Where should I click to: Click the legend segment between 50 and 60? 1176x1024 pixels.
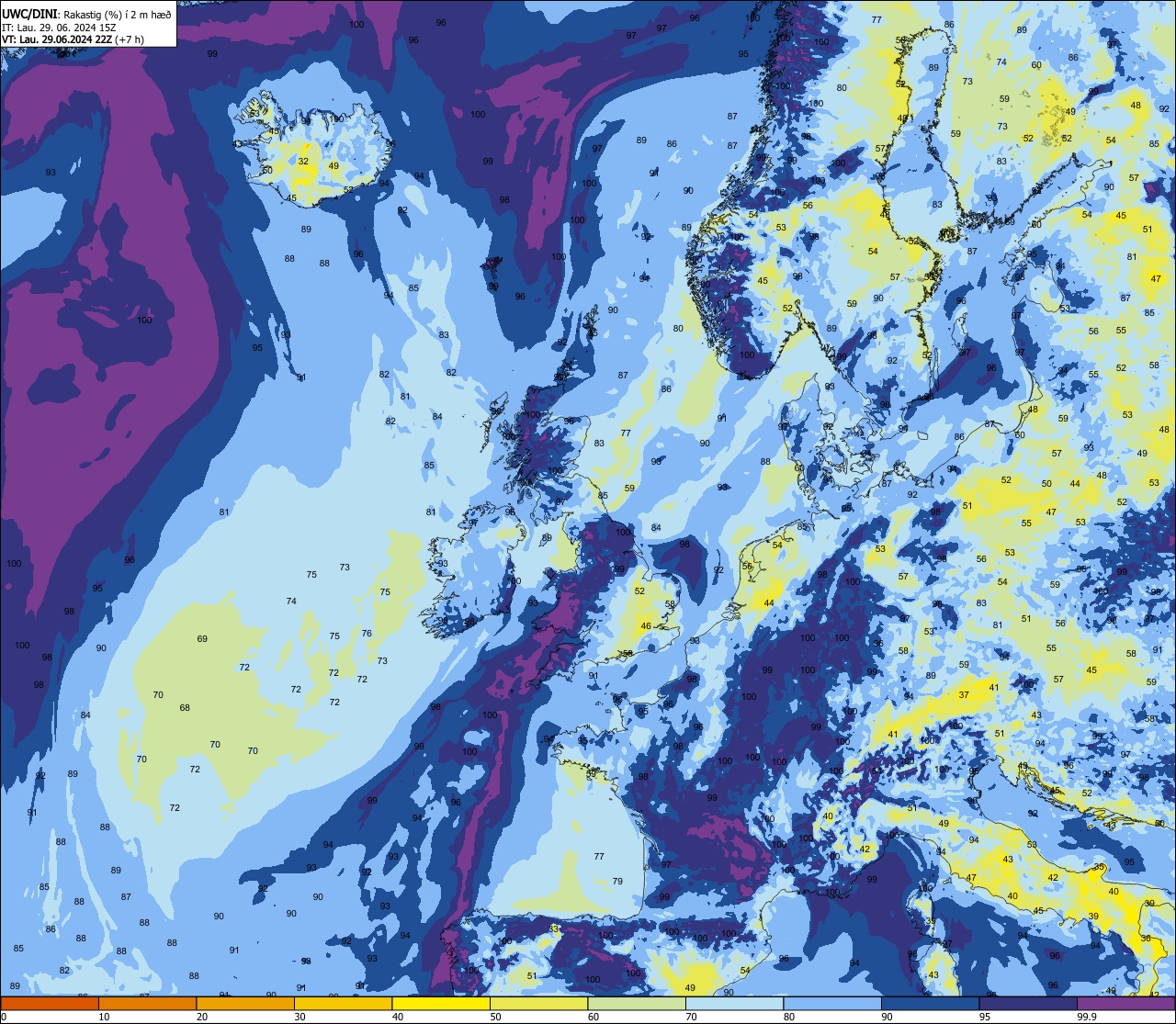[538, 1003]
